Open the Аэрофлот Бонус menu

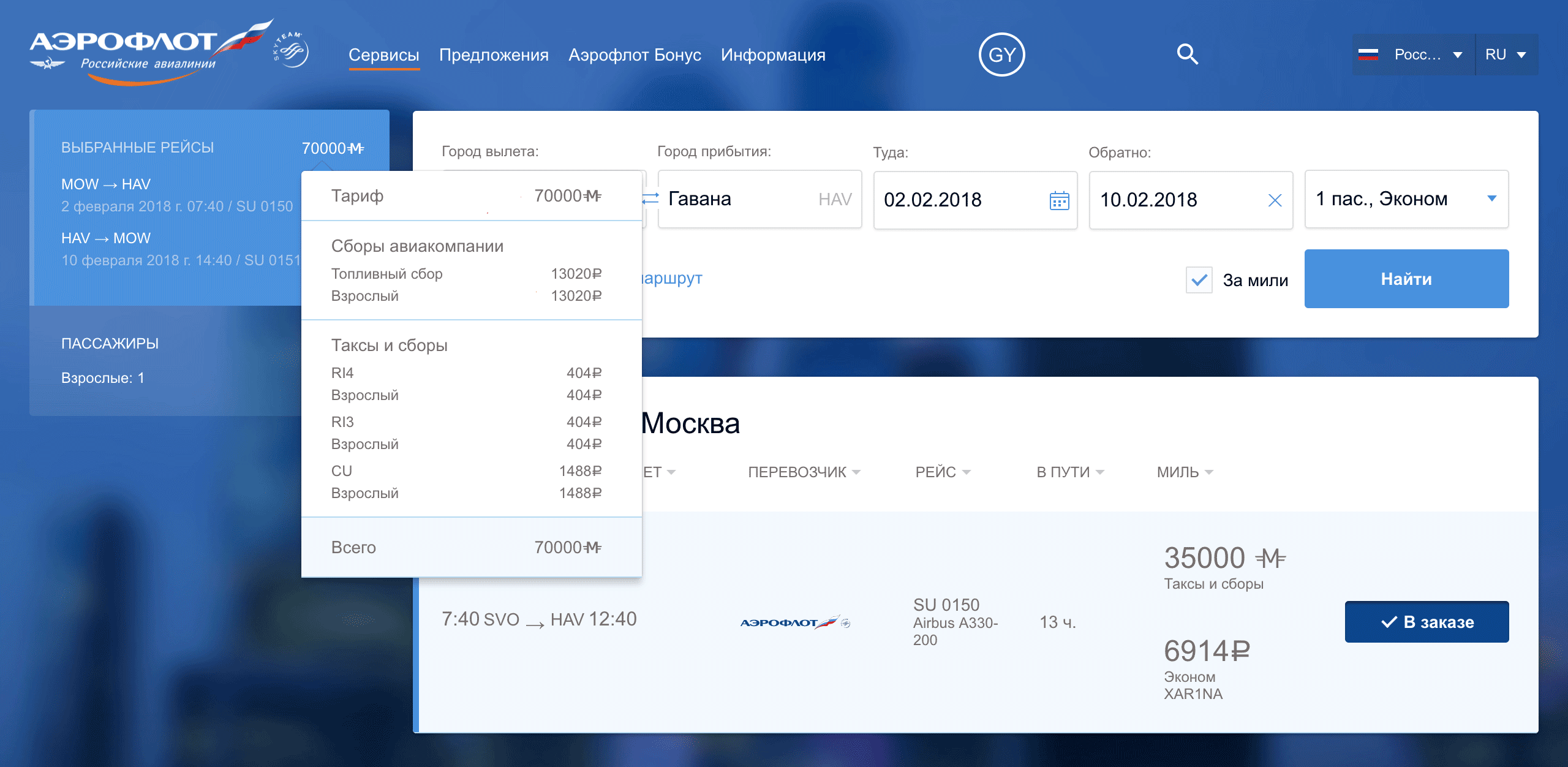635,55
